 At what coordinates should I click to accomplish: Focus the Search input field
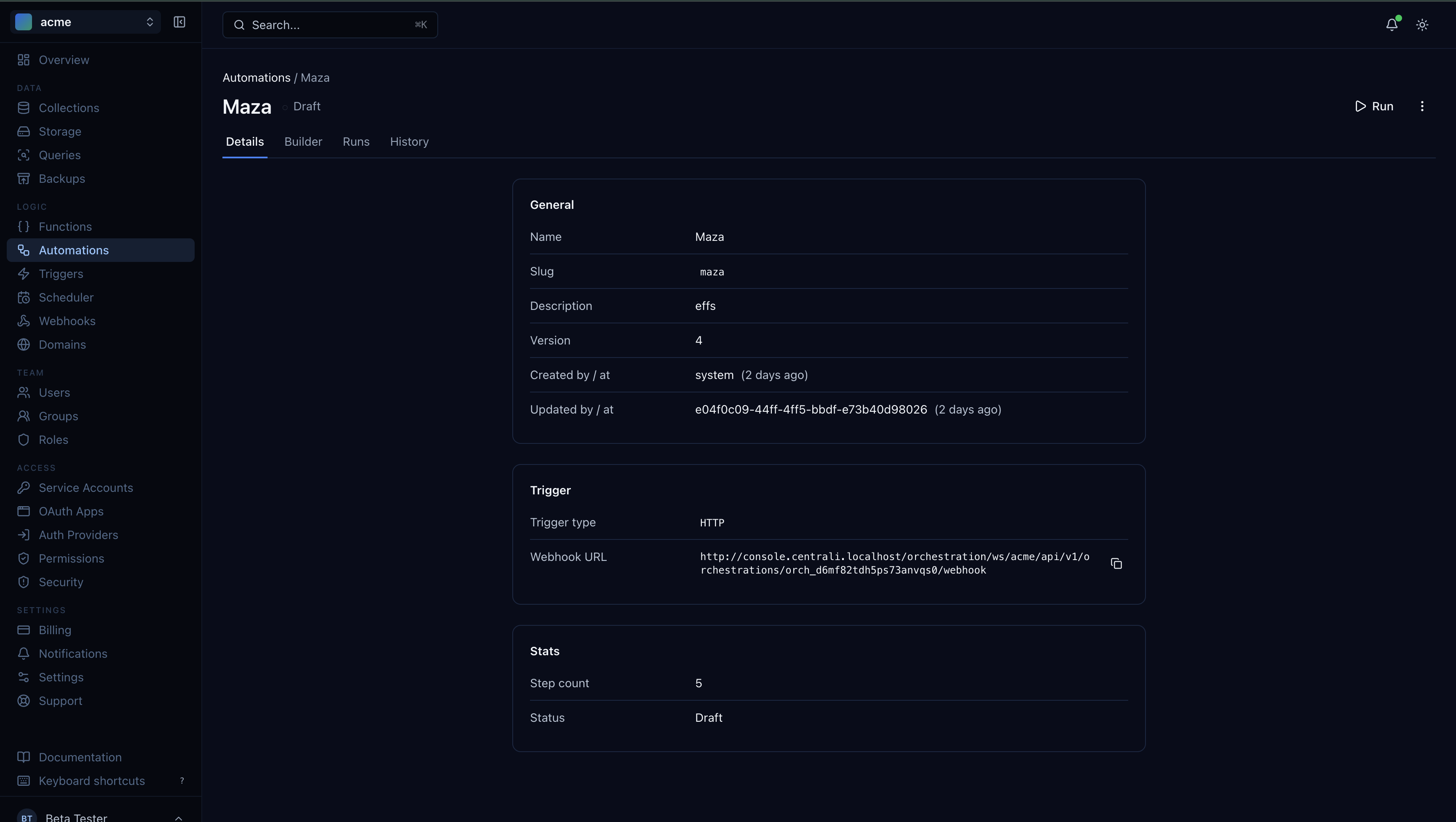[x=330, y=25]
